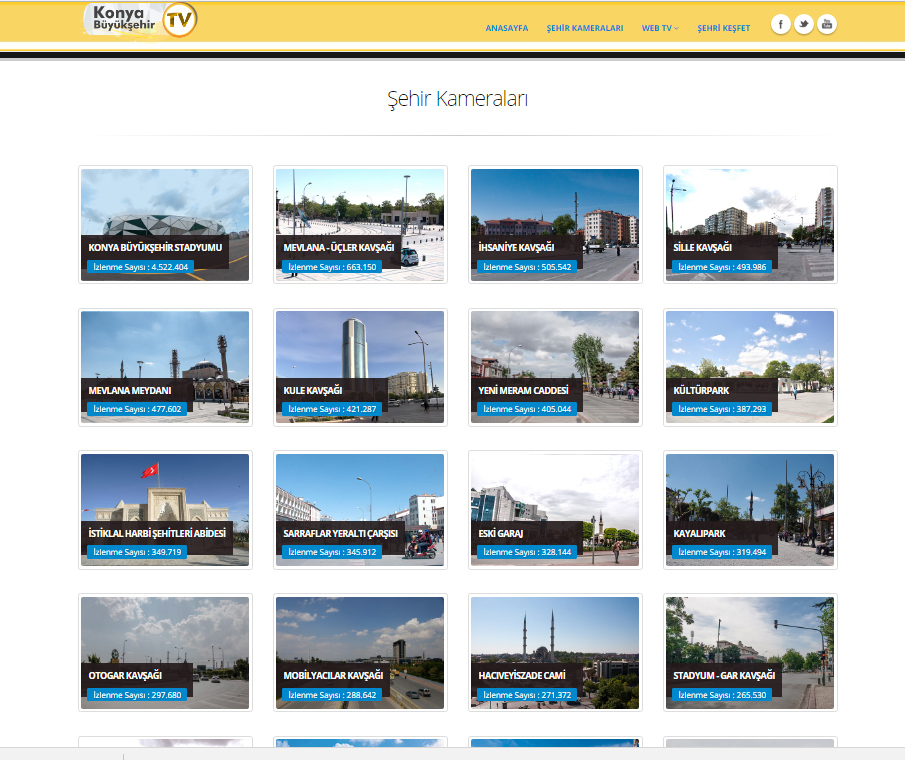View the Kayalıpark camera feed

coord(750,510)
